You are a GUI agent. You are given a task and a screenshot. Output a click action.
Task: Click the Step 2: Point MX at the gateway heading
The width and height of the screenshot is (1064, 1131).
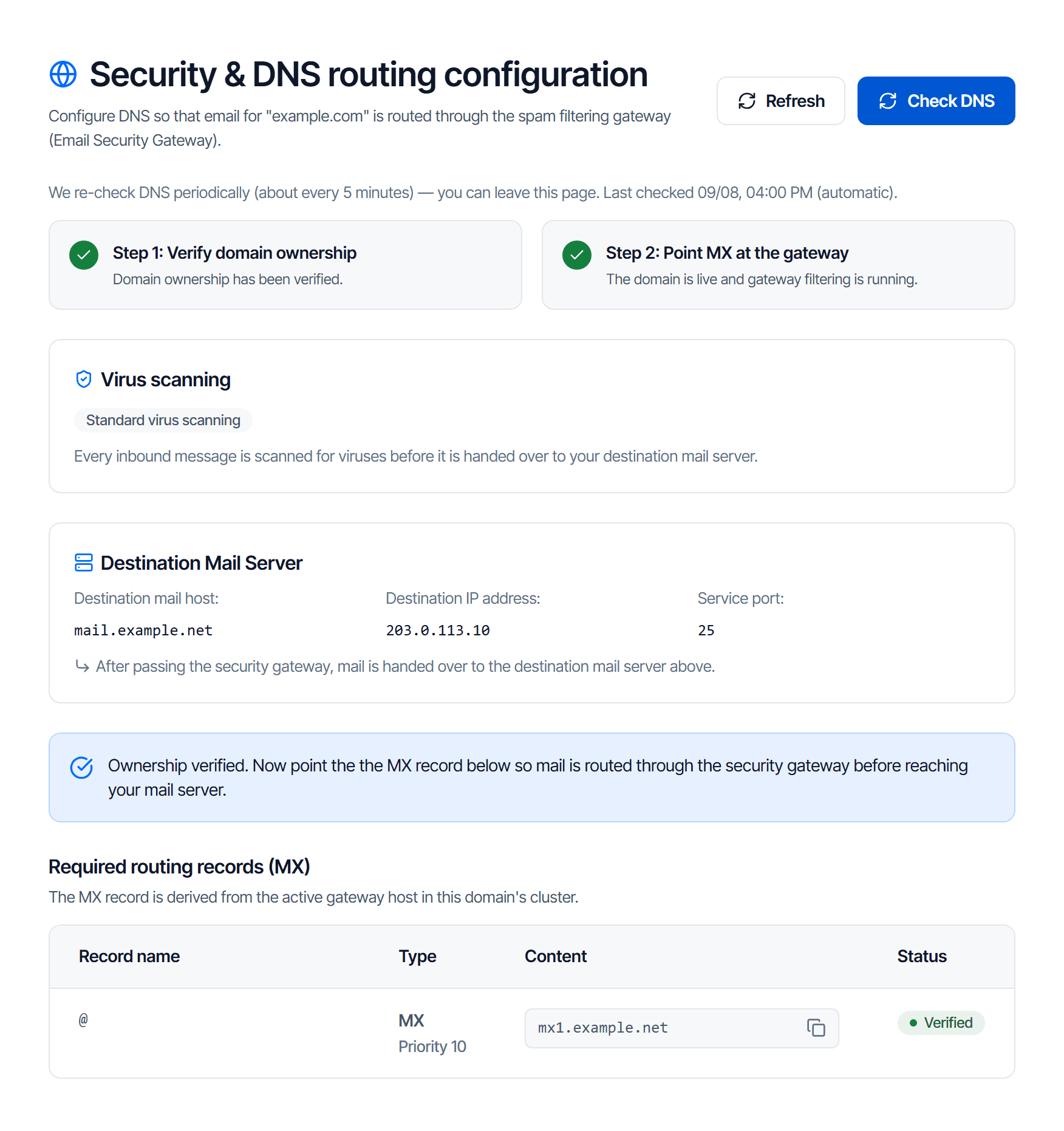727,253
